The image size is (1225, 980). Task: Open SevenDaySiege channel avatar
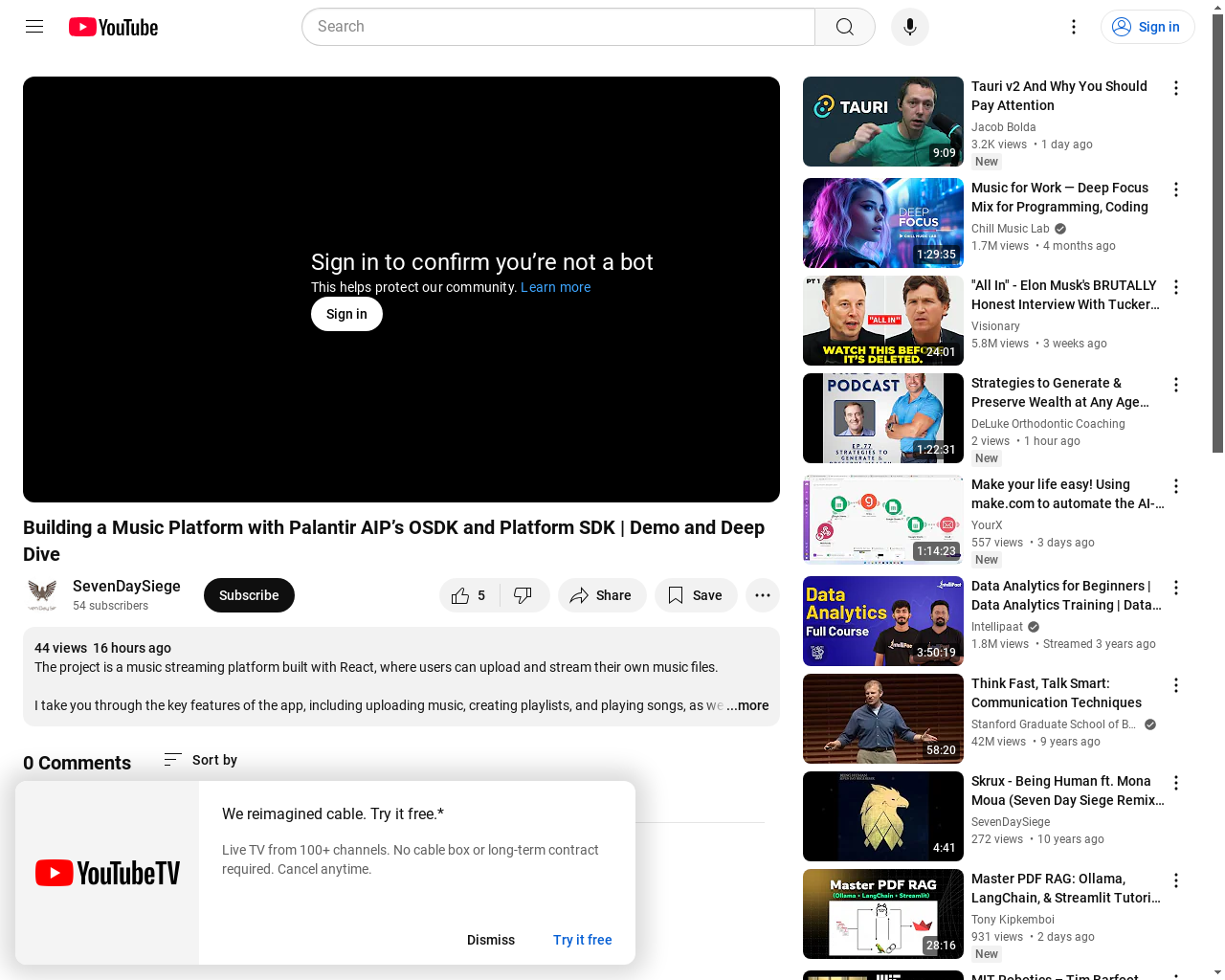(x=42, y=595)
